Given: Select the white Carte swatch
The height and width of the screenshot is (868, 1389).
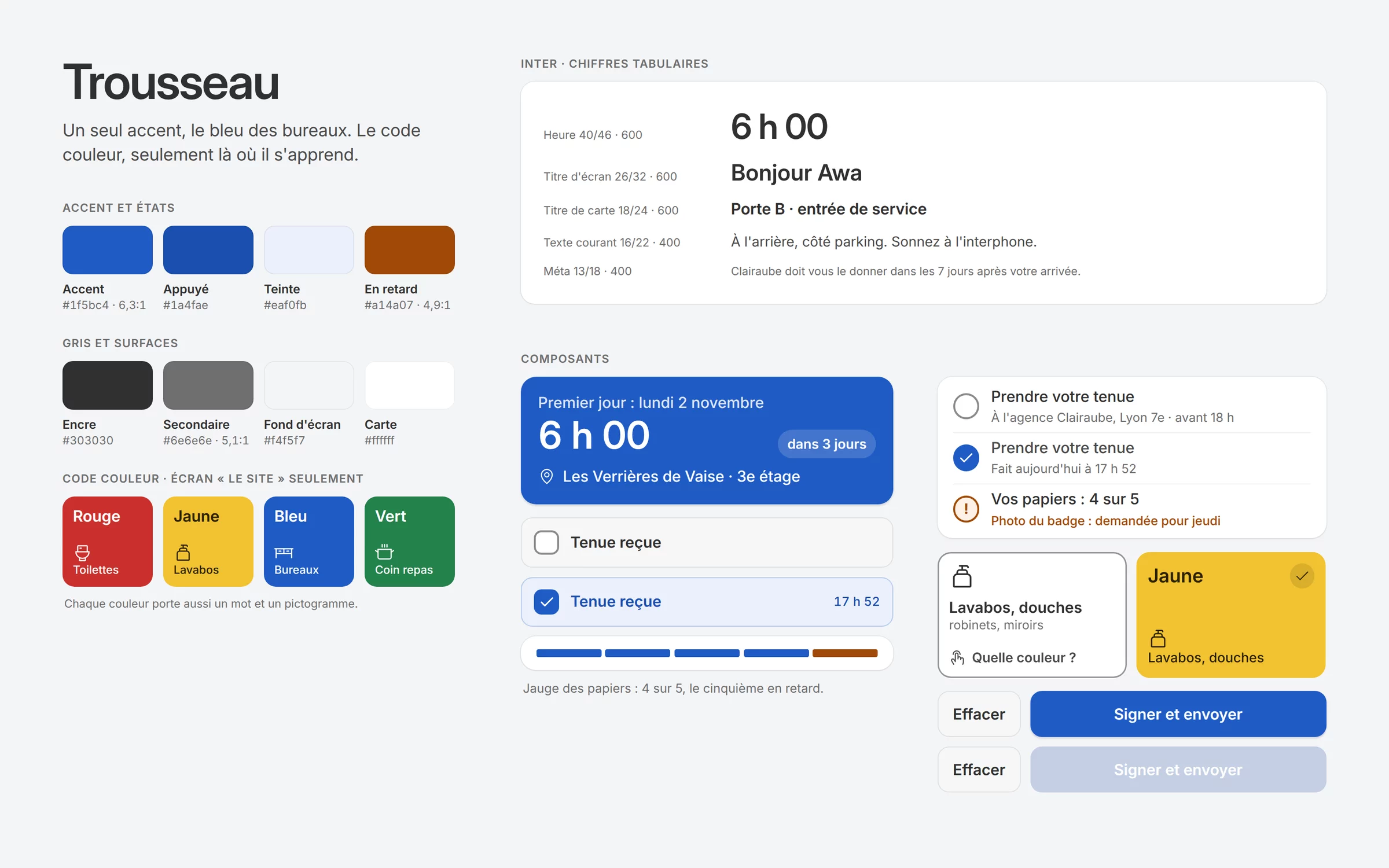Looking at the screenshot, I should click(x=410, y=385).
